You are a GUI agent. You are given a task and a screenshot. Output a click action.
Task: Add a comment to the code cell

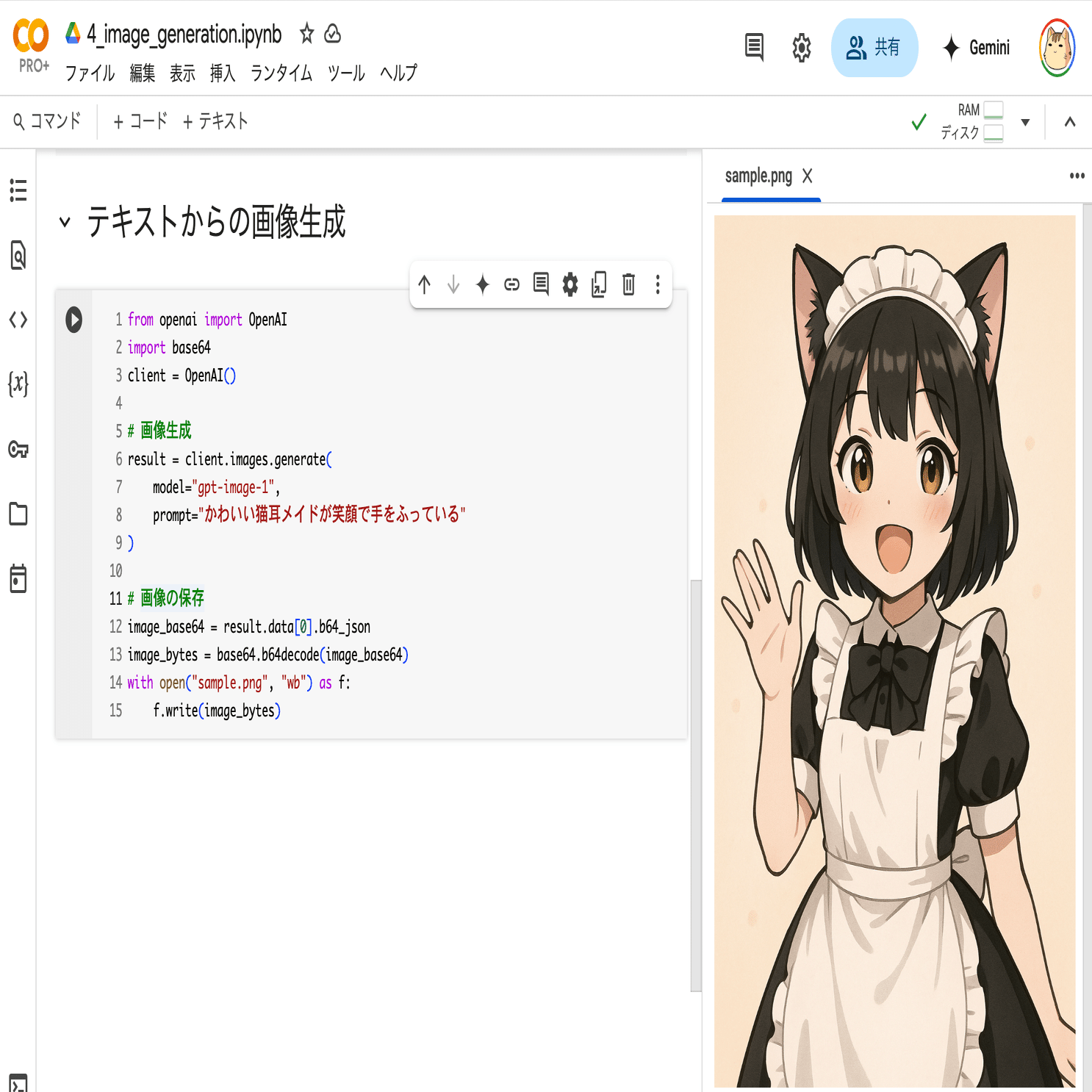541,285
